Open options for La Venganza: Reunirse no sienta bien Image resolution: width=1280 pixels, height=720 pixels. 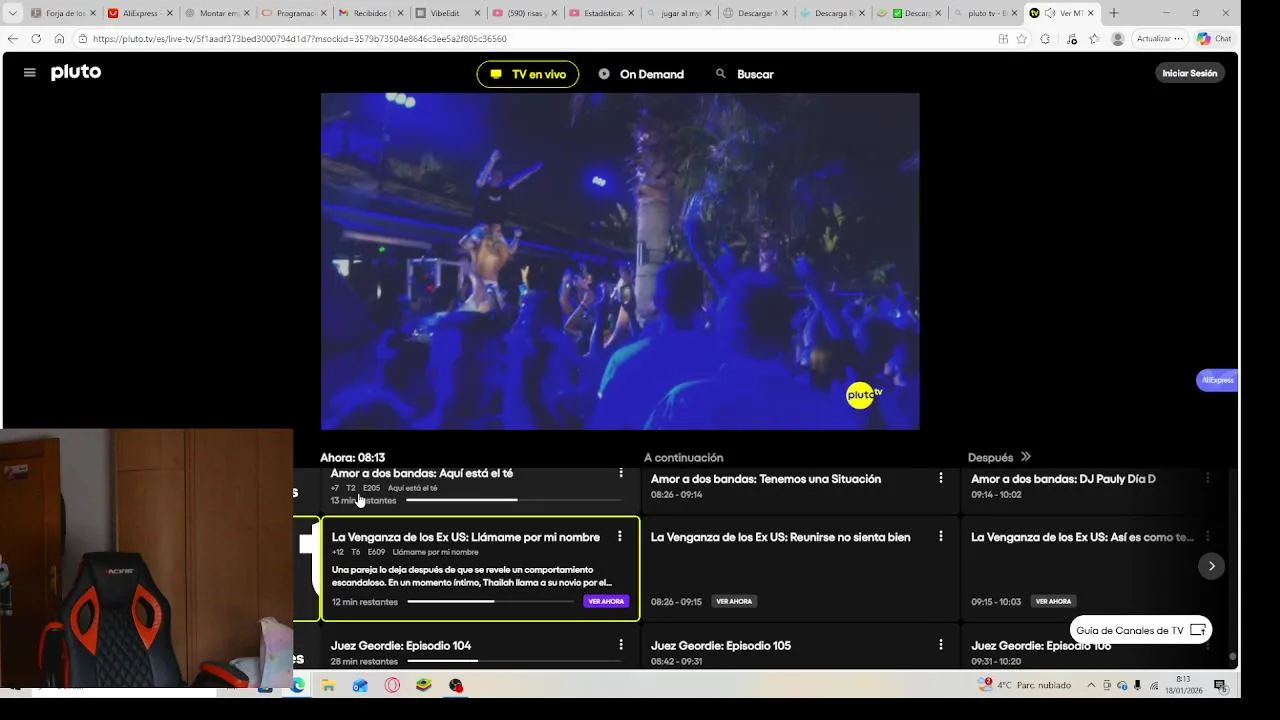click(x=941, y=537)
